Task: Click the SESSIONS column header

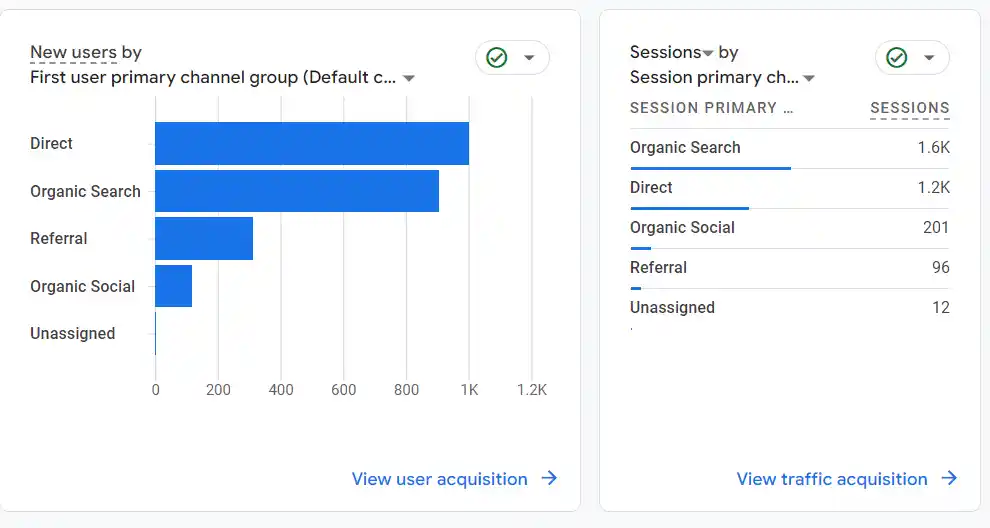Action: point(909,108)
